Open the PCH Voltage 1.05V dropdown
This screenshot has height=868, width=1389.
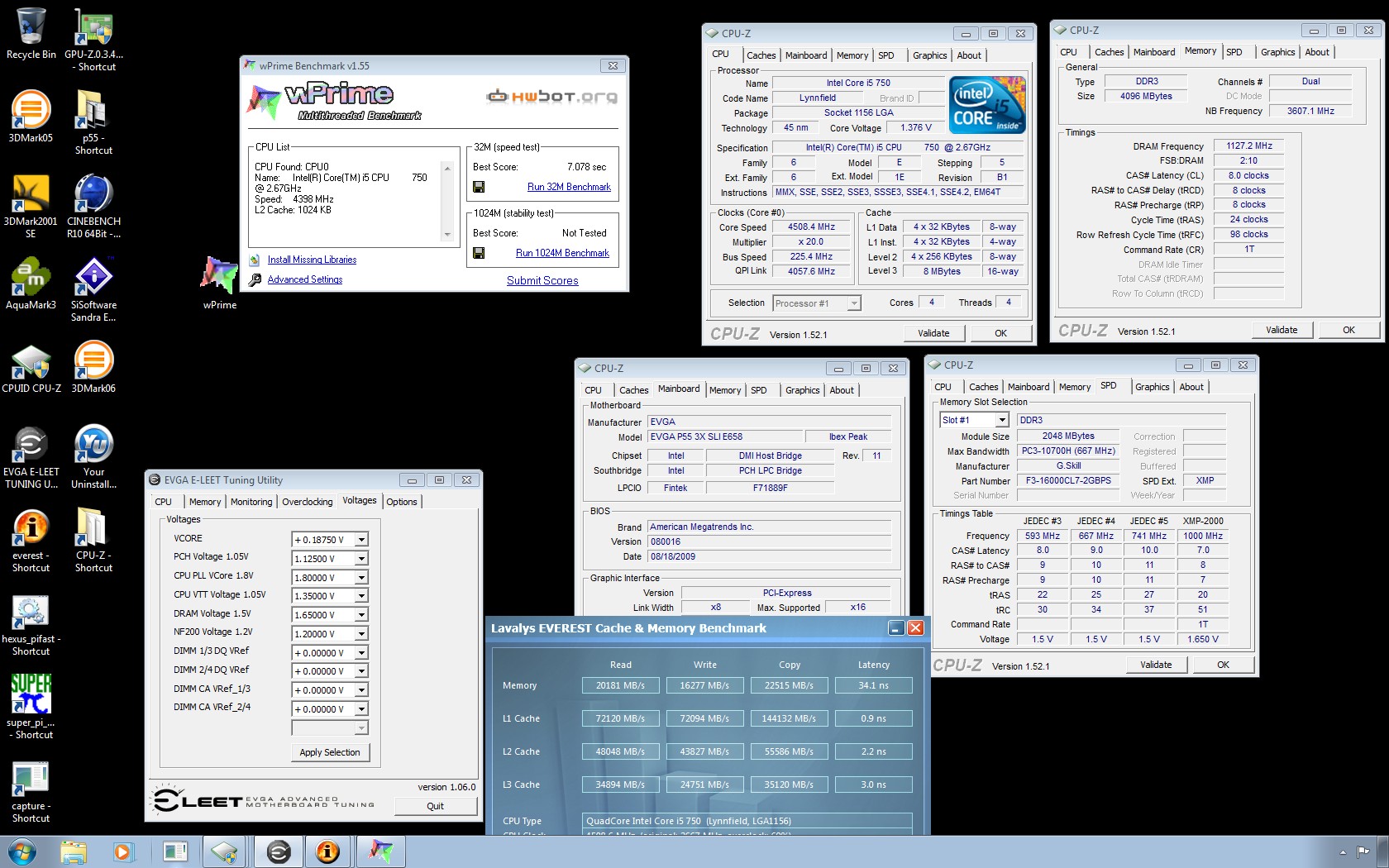point(361,559)
